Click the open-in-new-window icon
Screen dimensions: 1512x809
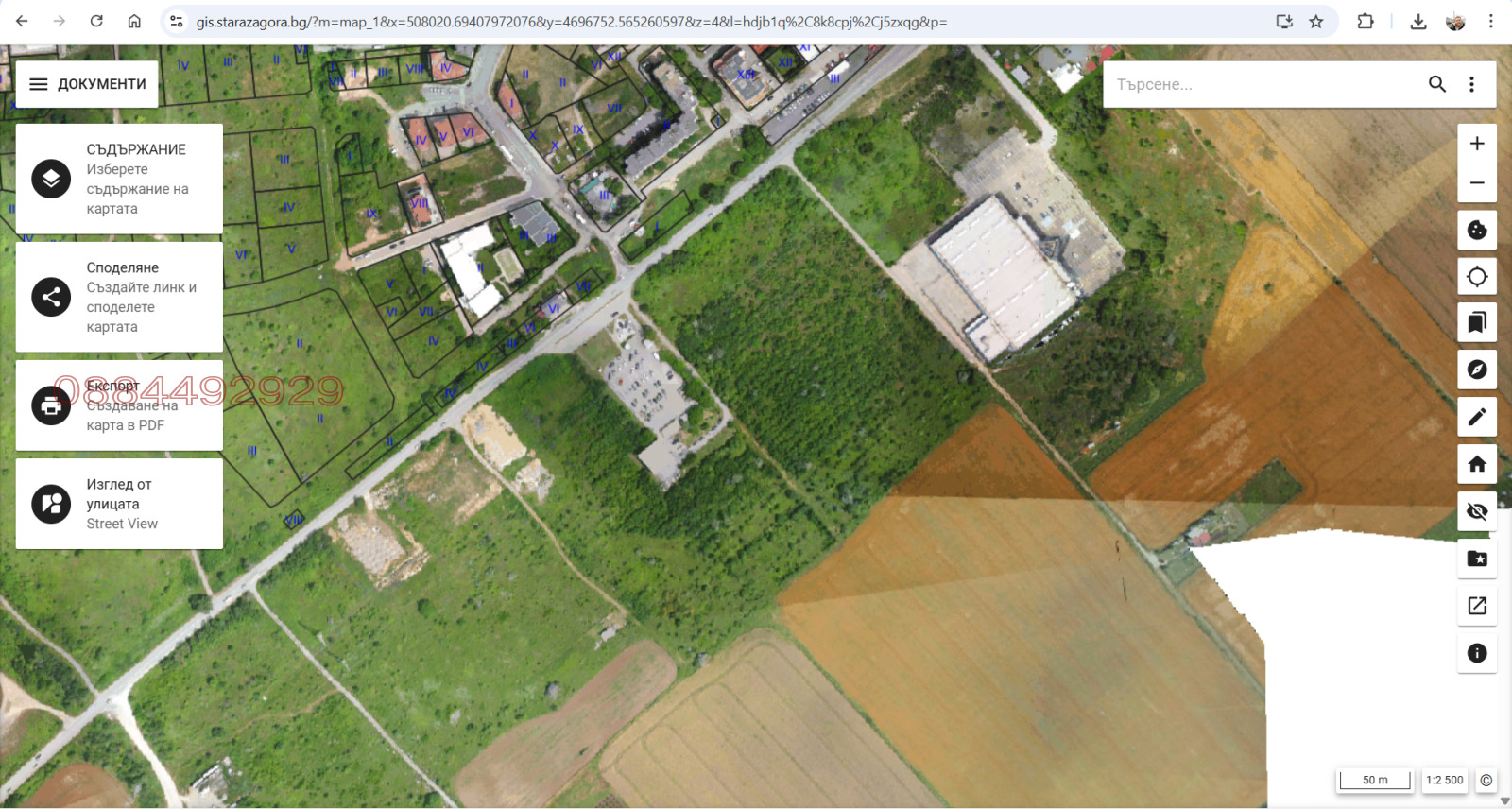[x=1477, y=606]
